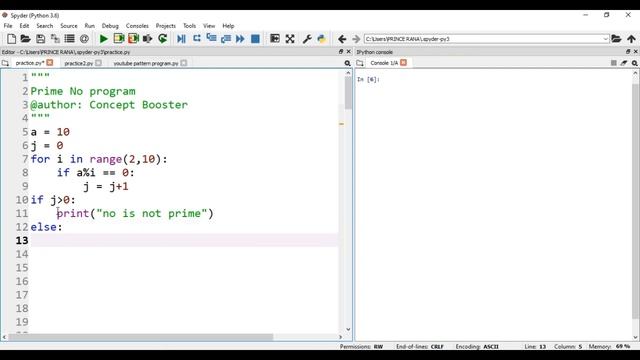Toggle fullscreen mode icon

(290, 39)
